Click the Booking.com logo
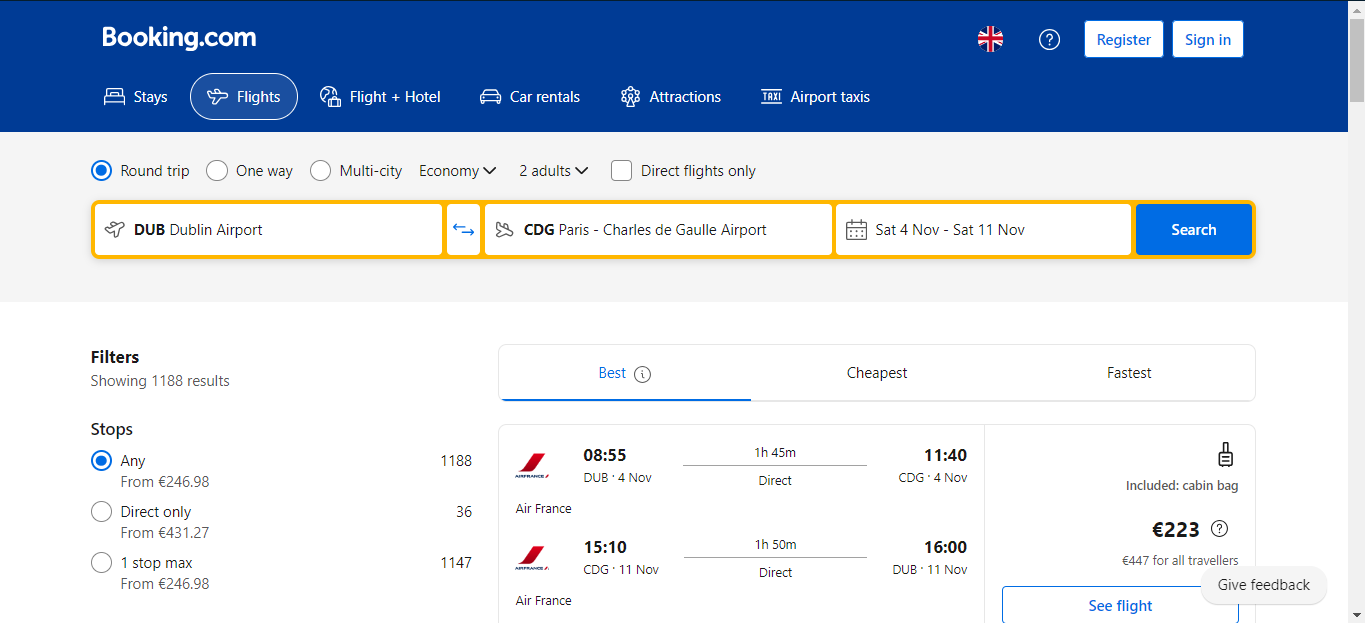The height and width of the screenshot is (623, 1365). point(179,38)
